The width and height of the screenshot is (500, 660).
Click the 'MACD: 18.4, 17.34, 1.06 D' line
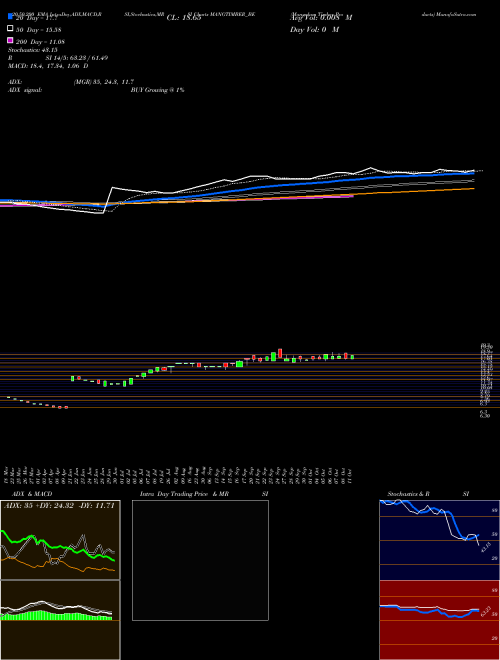pyautogui.click(x=48, y=66)
